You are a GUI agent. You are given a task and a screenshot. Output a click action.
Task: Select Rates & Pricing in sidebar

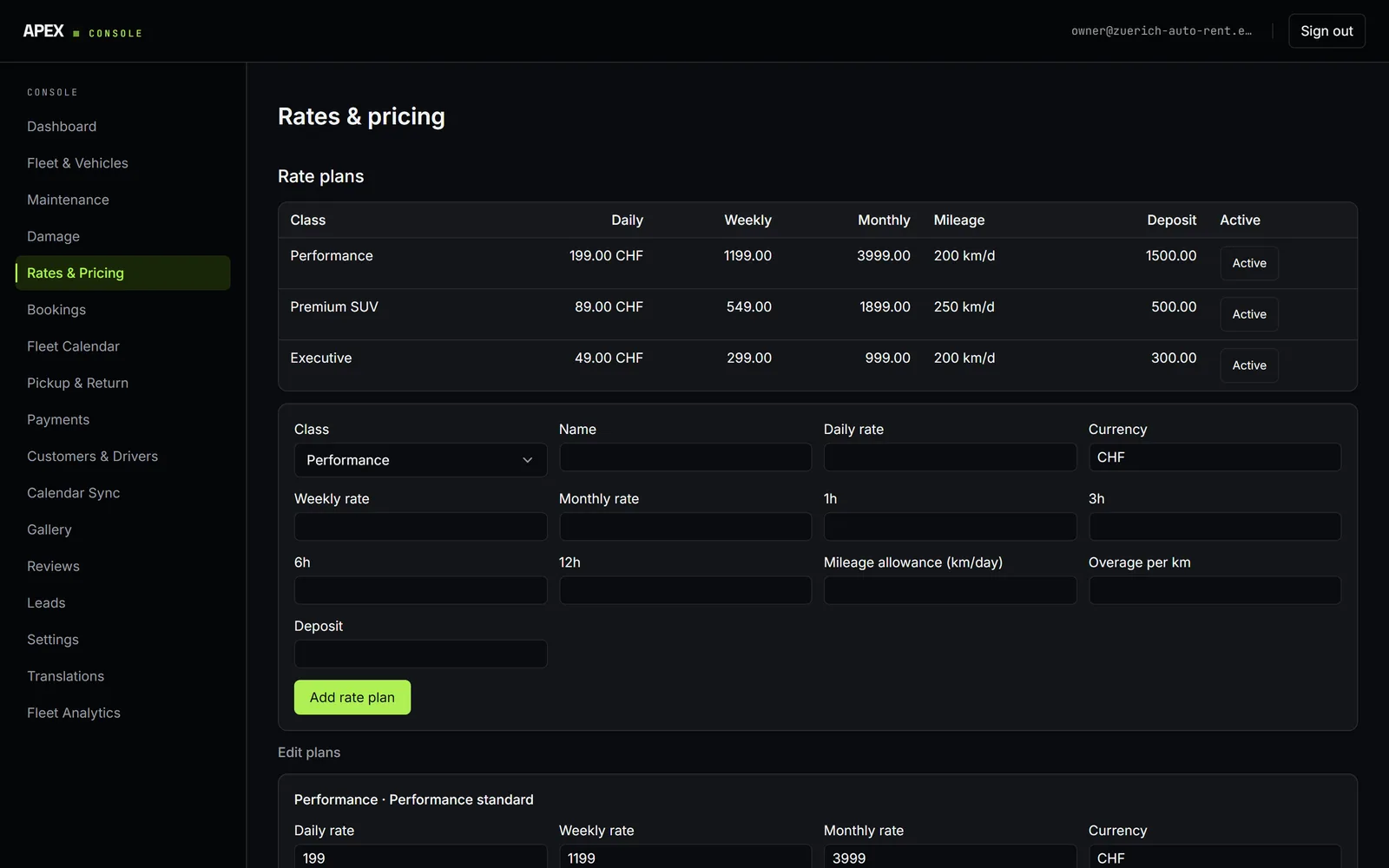122,273
